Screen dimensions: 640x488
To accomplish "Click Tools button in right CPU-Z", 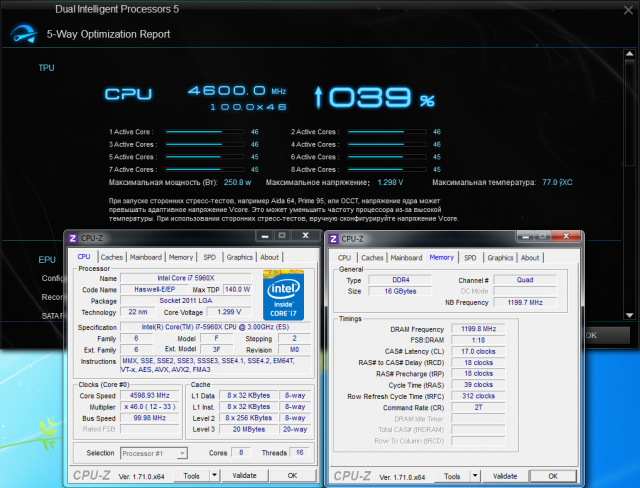I will tap(452, 476).
